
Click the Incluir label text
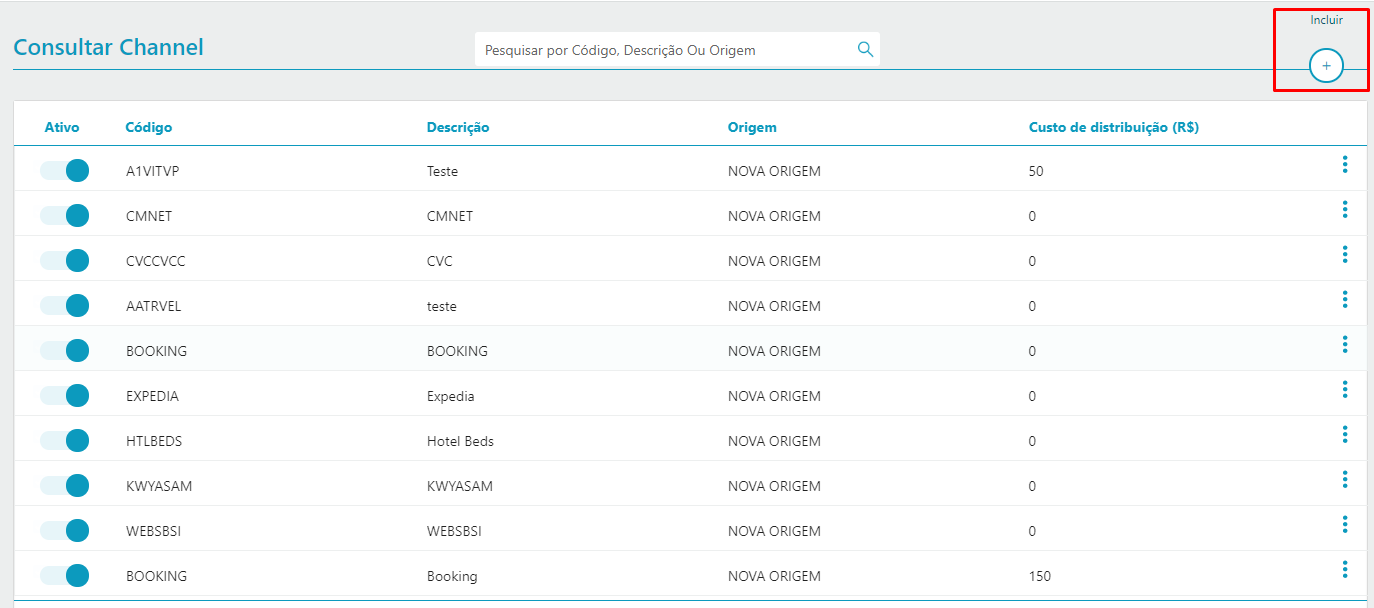click(1326, 20)
